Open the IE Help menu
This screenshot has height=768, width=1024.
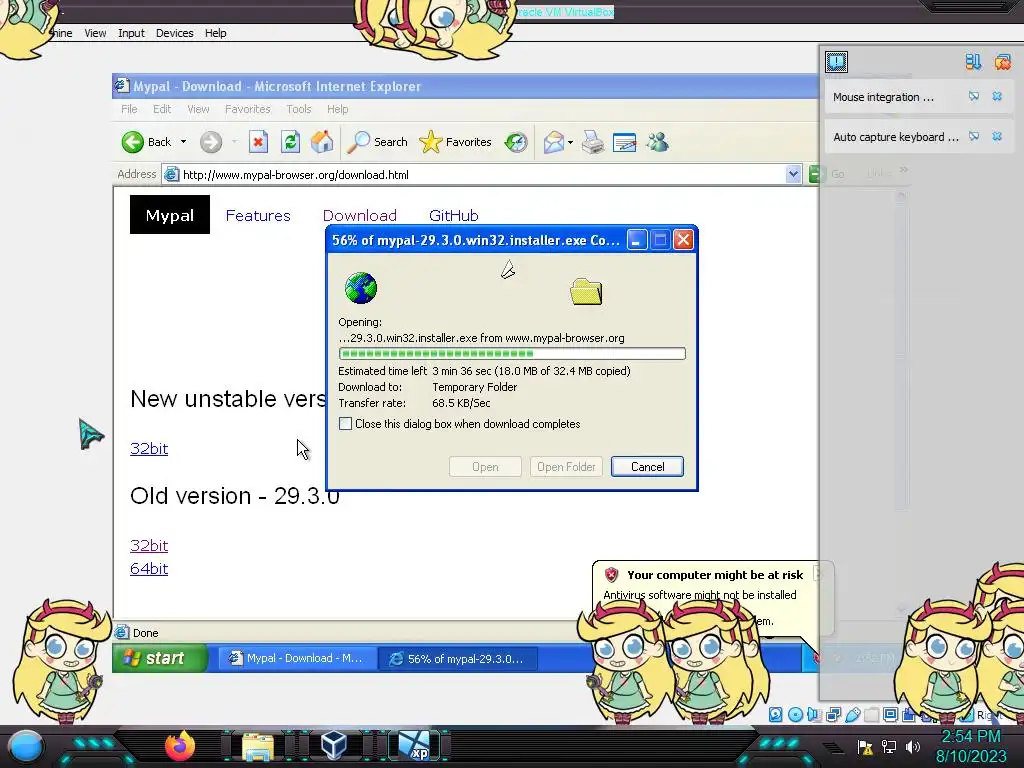pyautogui.click(x=338, y=109)
